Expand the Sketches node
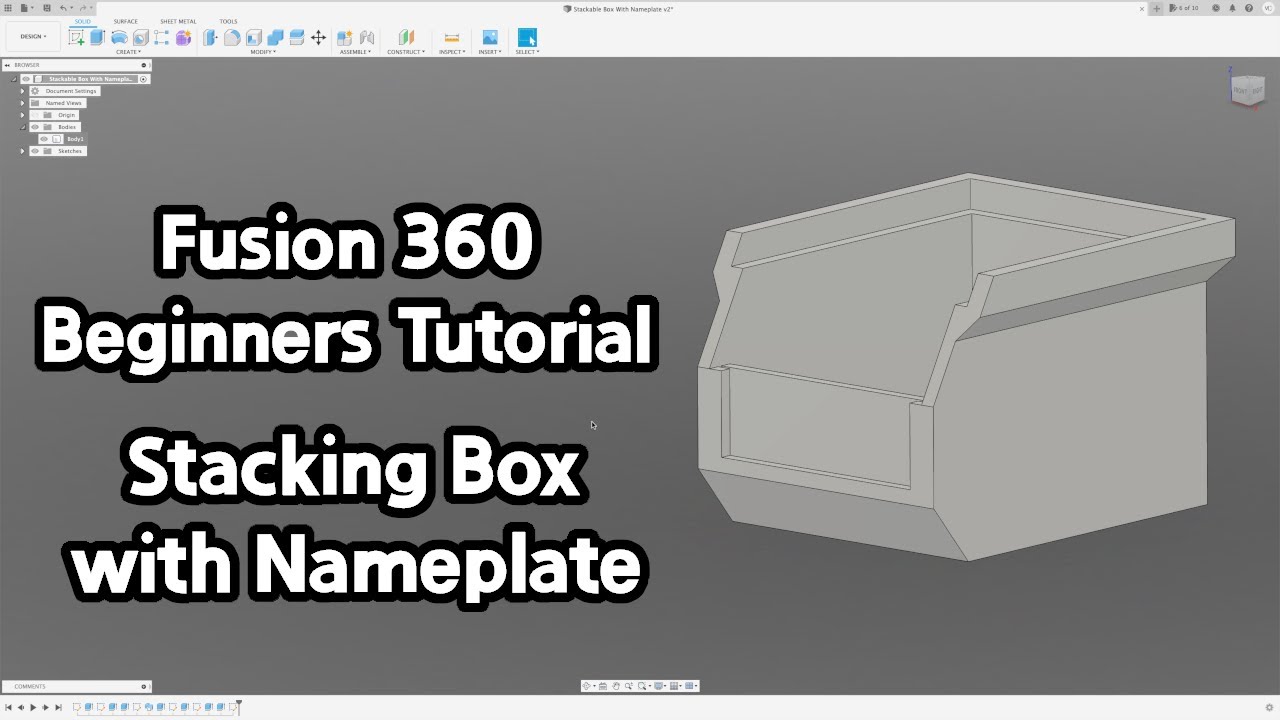1280x720 pixels. 22,151
